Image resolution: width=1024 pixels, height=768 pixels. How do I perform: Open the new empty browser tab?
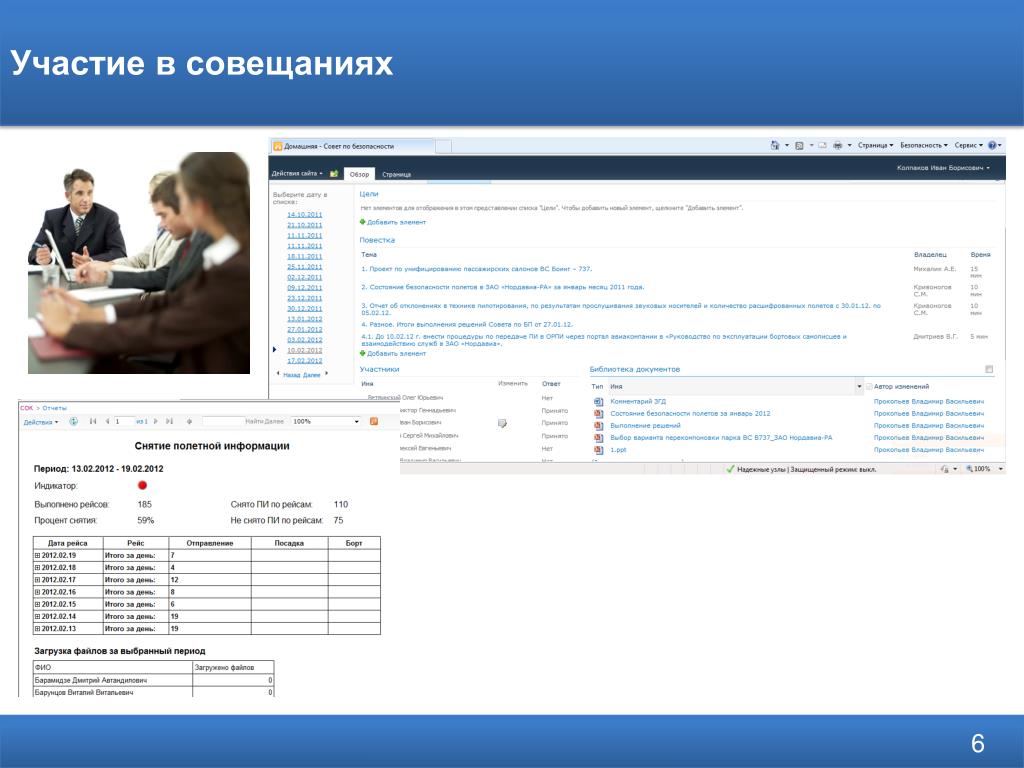pos(443,146)
